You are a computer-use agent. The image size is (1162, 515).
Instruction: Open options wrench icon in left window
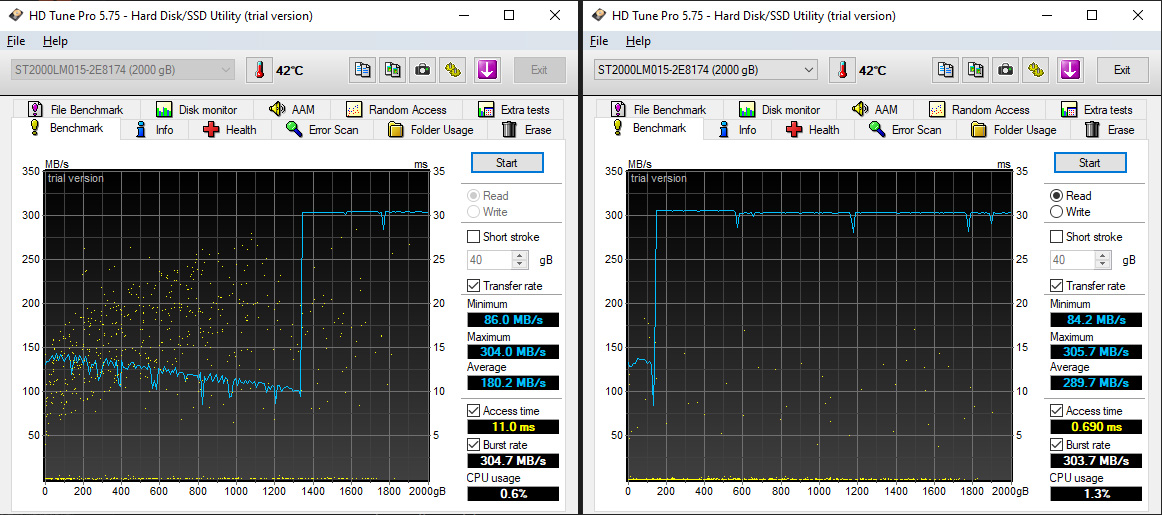[x=452, y=70]
